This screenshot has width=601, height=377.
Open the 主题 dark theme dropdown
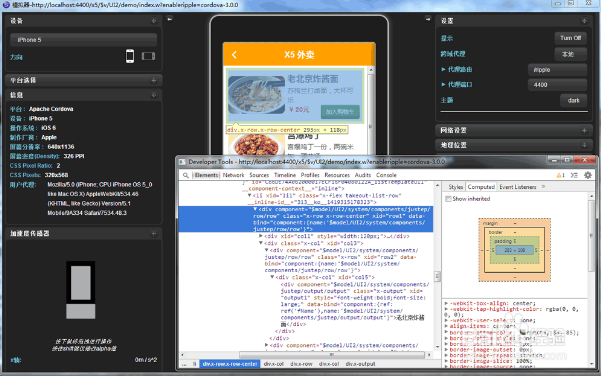(x=573, y=100)
